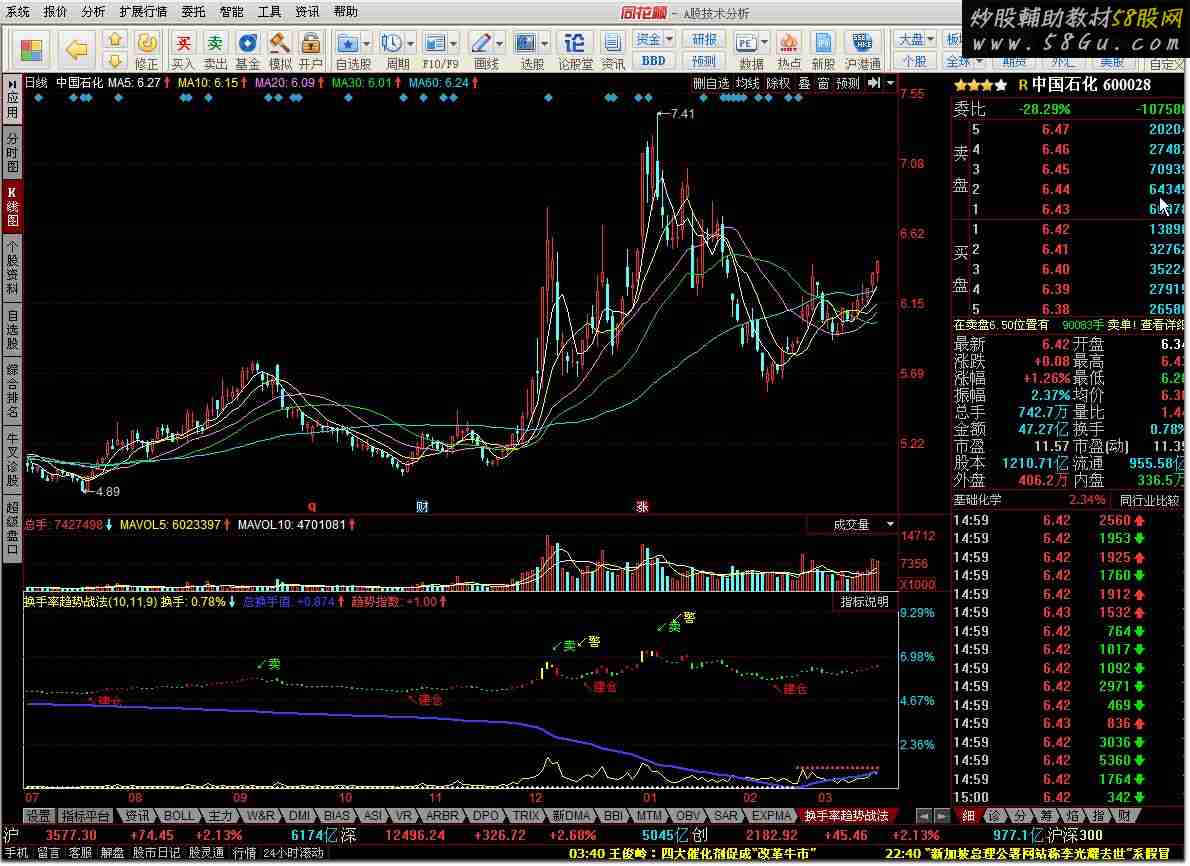Go back with the yellow arrow icon
This screenshot has width=1190, height=866.
tap(76, 50)
